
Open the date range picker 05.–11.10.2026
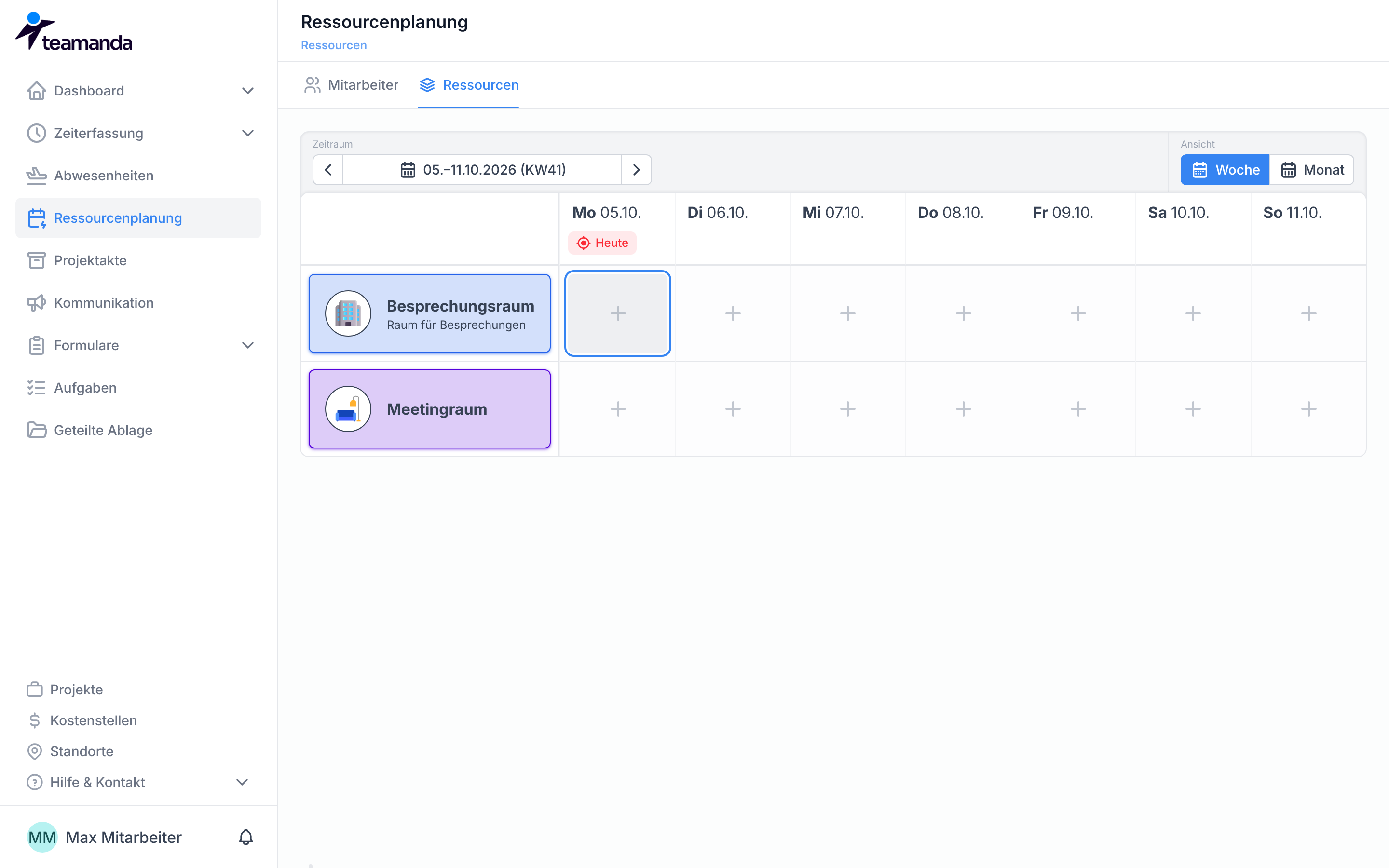pos(482,170)
